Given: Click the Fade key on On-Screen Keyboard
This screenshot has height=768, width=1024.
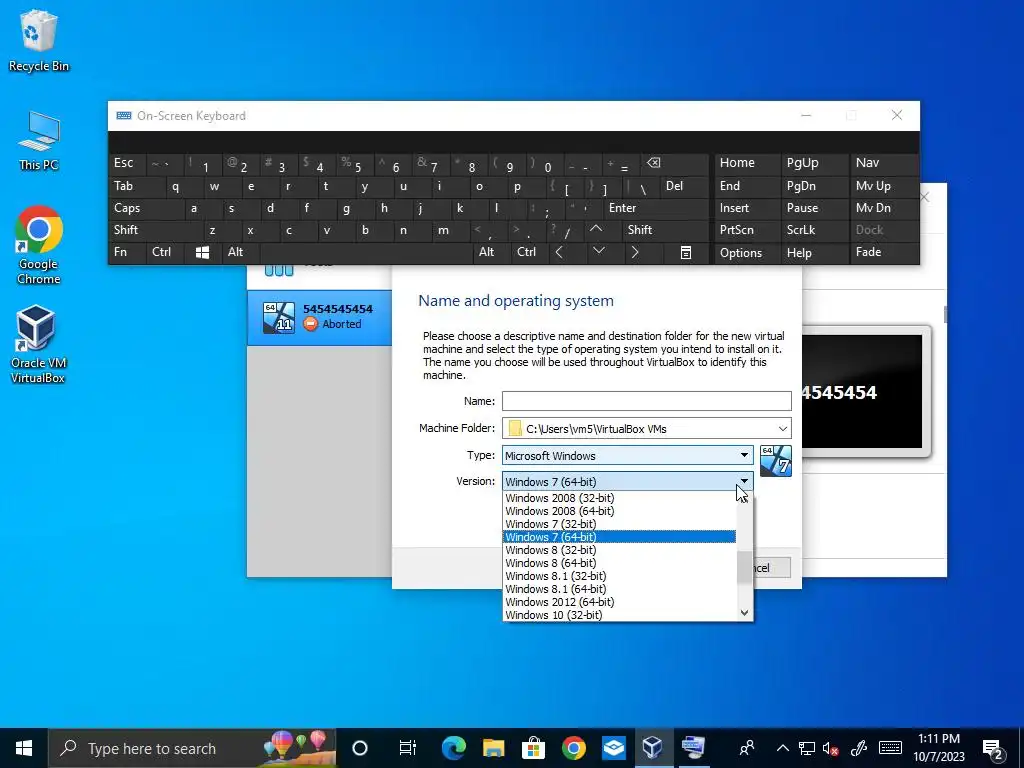Looking at the screenshot, I should point(882,252).
